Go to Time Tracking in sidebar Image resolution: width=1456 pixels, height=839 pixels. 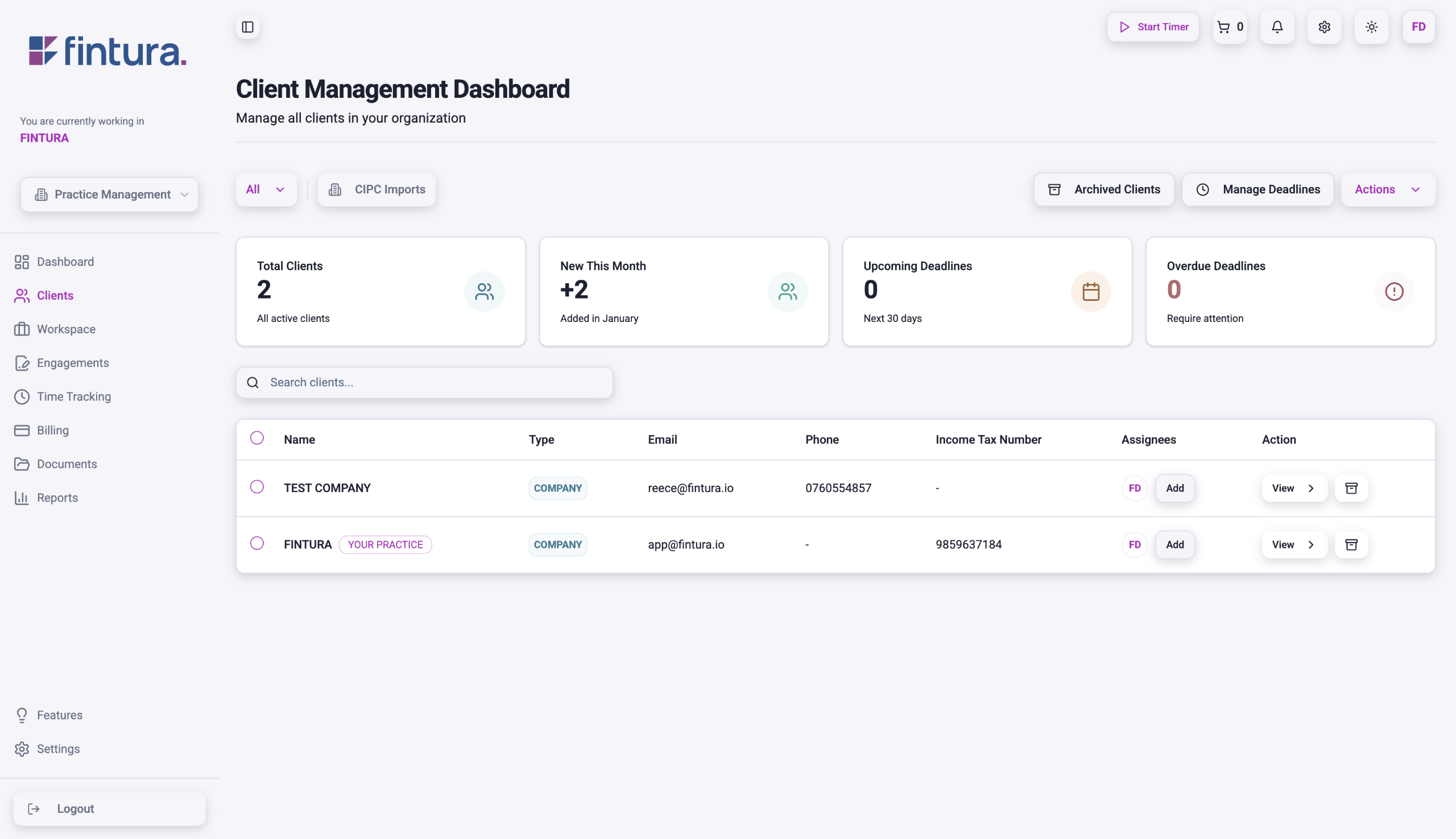74,396
